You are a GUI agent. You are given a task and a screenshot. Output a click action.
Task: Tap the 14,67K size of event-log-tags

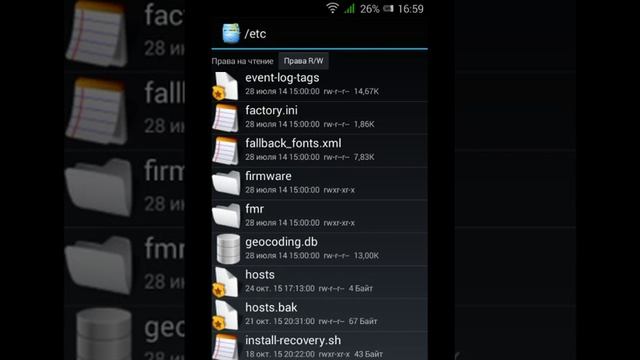coord(366,91)
